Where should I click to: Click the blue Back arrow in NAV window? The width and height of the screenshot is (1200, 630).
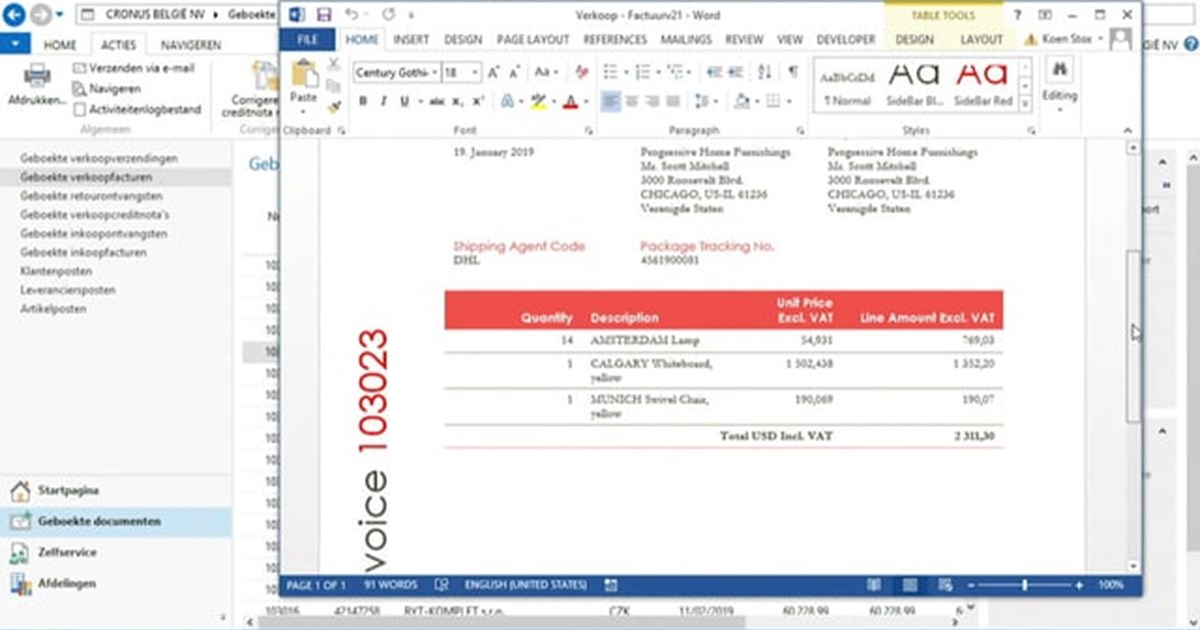point(15,15)
